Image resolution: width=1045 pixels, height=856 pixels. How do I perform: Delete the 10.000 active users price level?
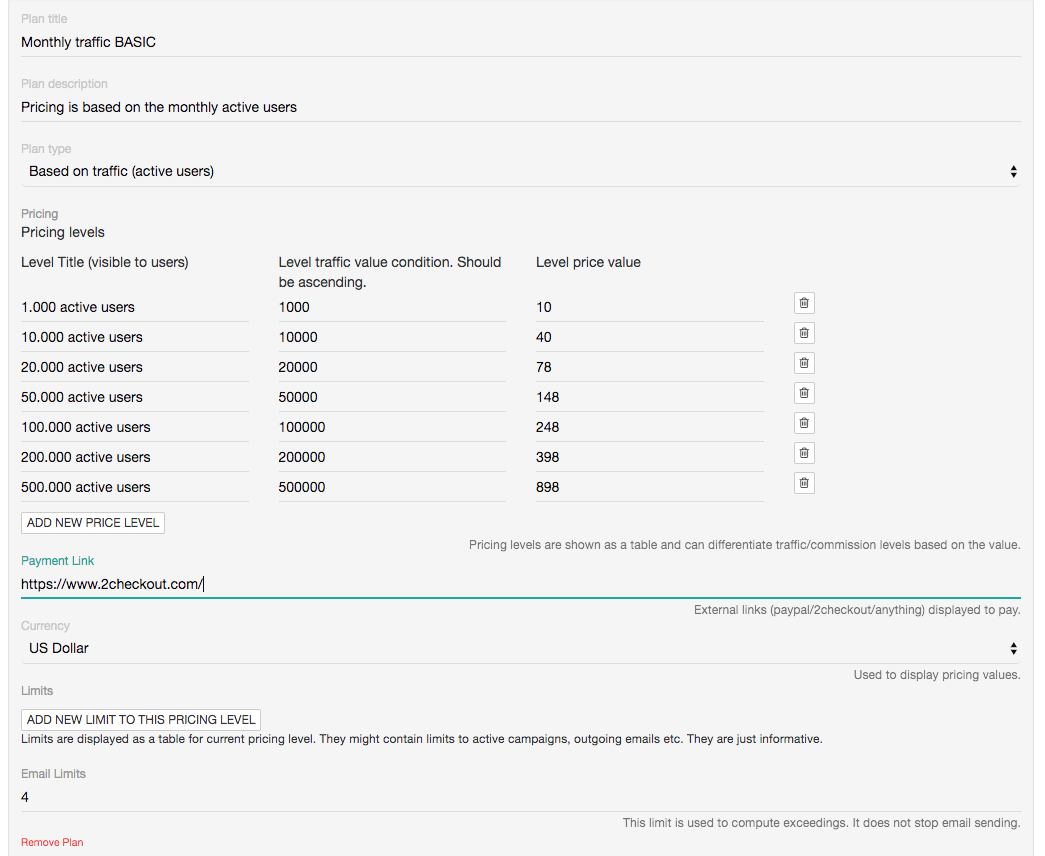804,333
